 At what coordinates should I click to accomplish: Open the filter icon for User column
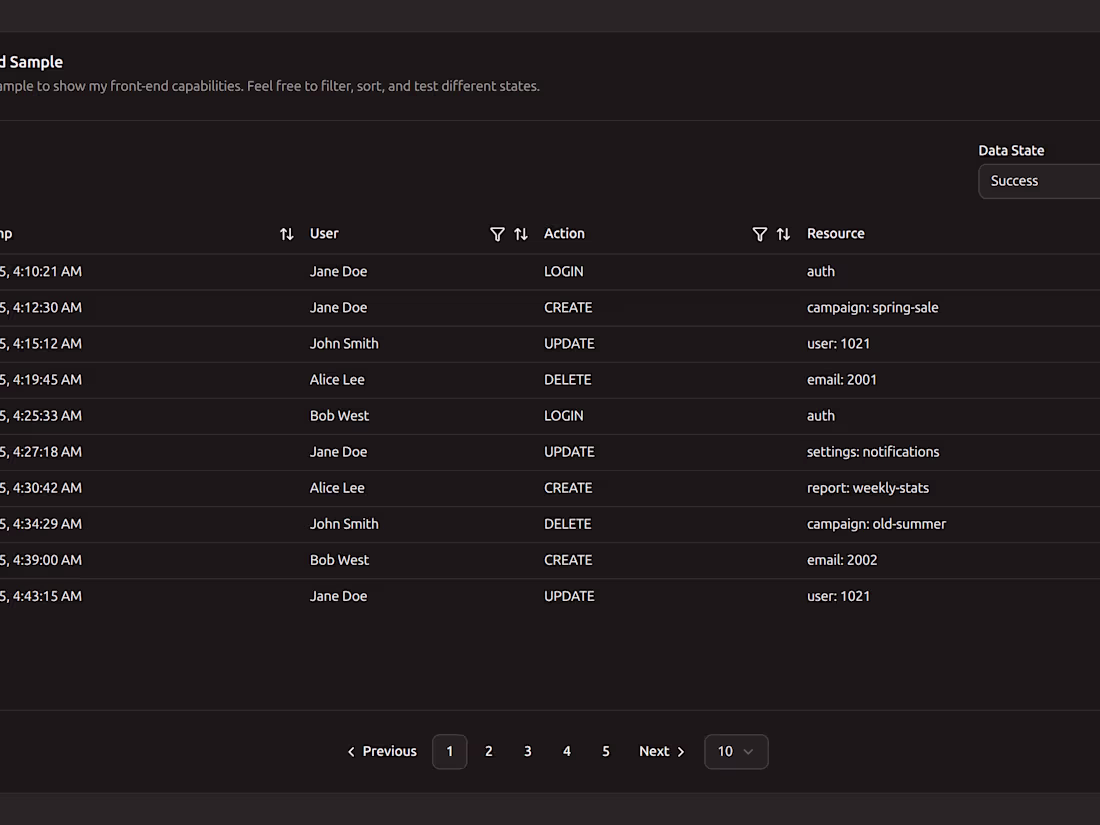[497, 233]
